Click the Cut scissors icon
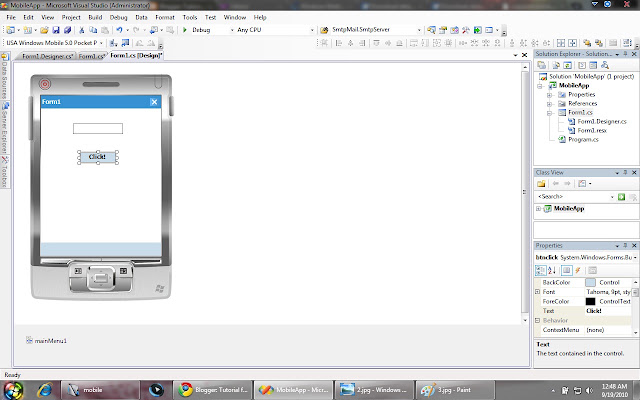This screenshot has width=640, height=400. pos(82,30)
